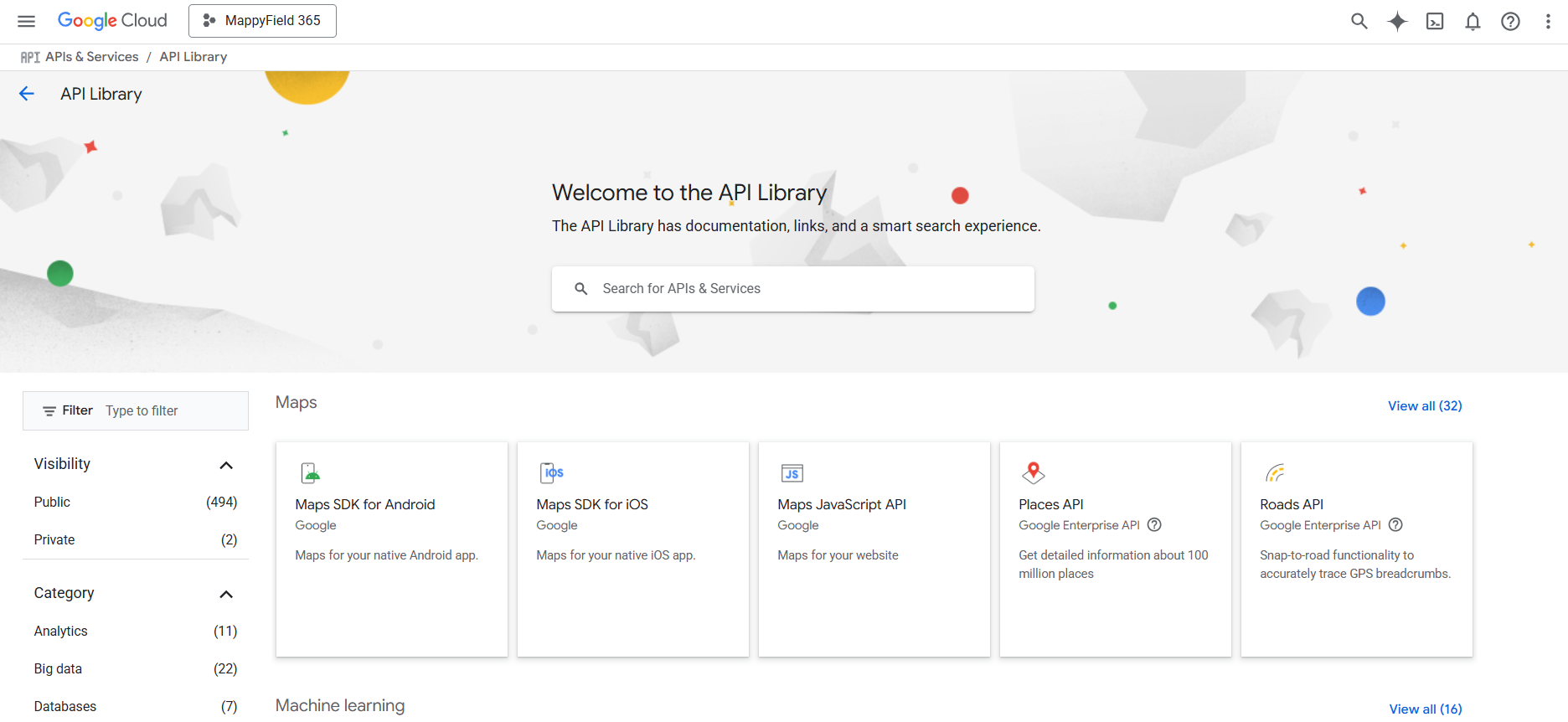Screen dimensions: 1568x722
Task: Open the Maps SDK for Android card title
Action: tap(365, 504)
